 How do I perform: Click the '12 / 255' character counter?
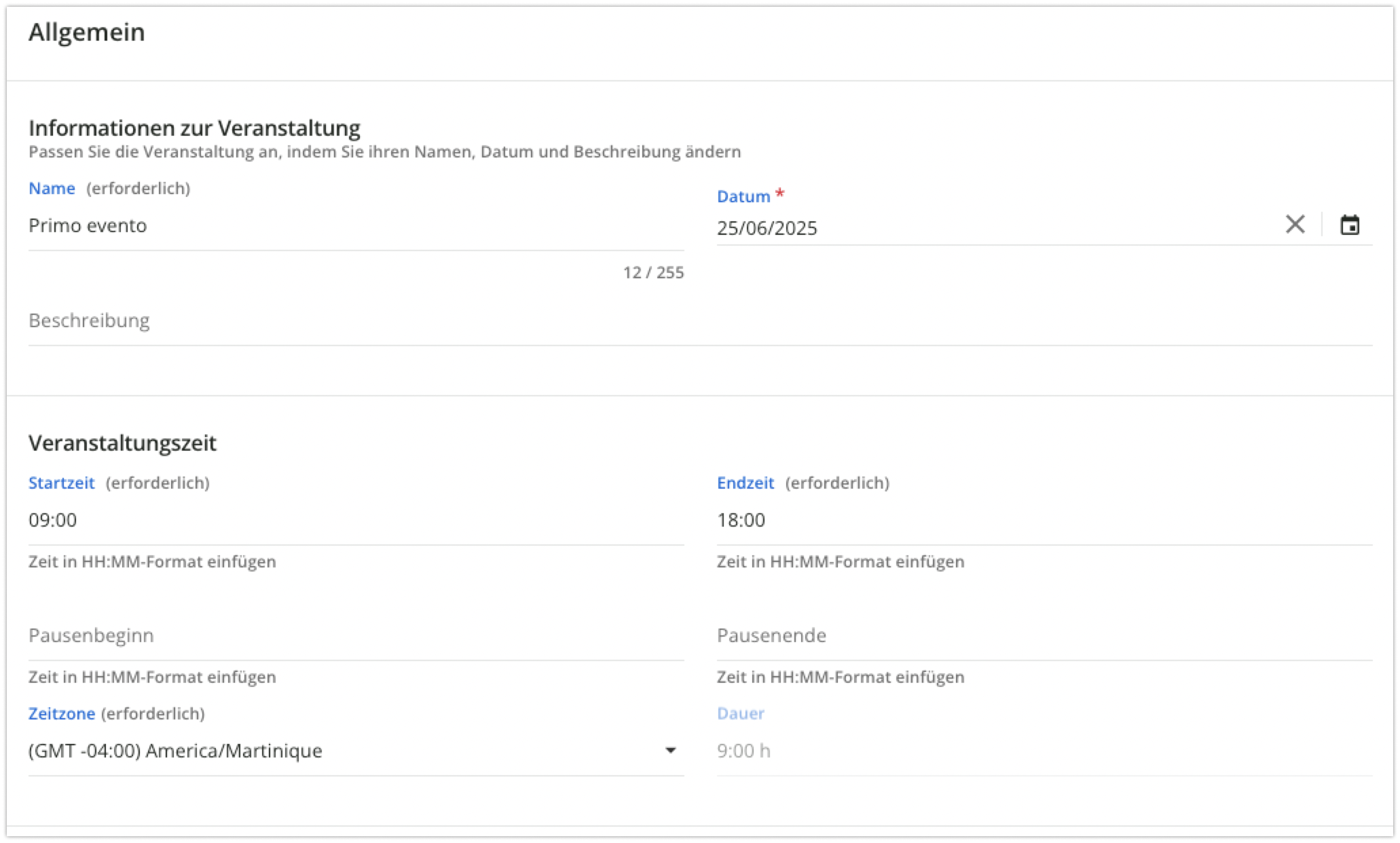[x=653, y=272]
